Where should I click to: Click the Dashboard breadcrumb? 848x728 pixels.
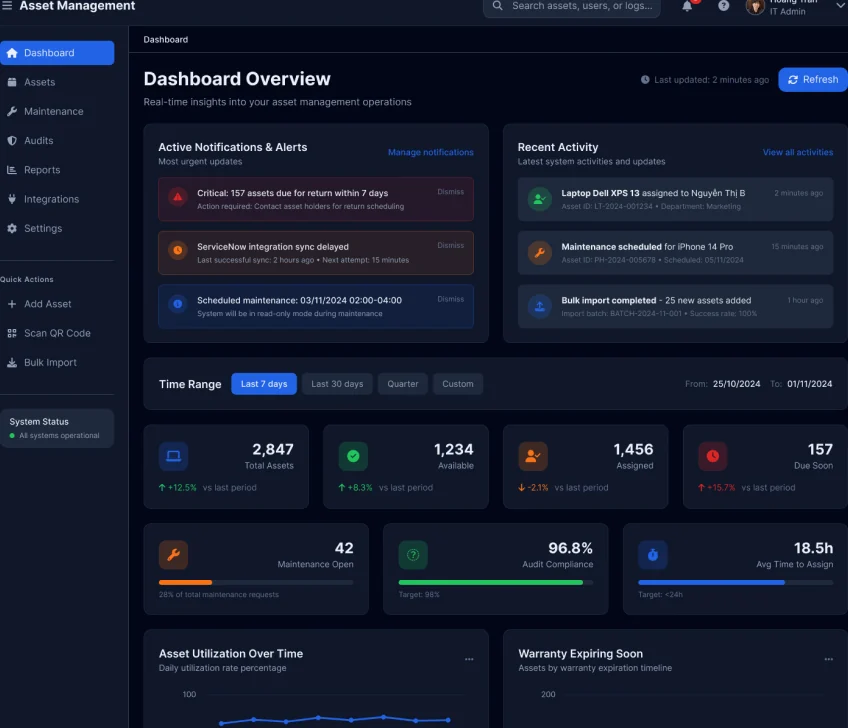(165, 39)
